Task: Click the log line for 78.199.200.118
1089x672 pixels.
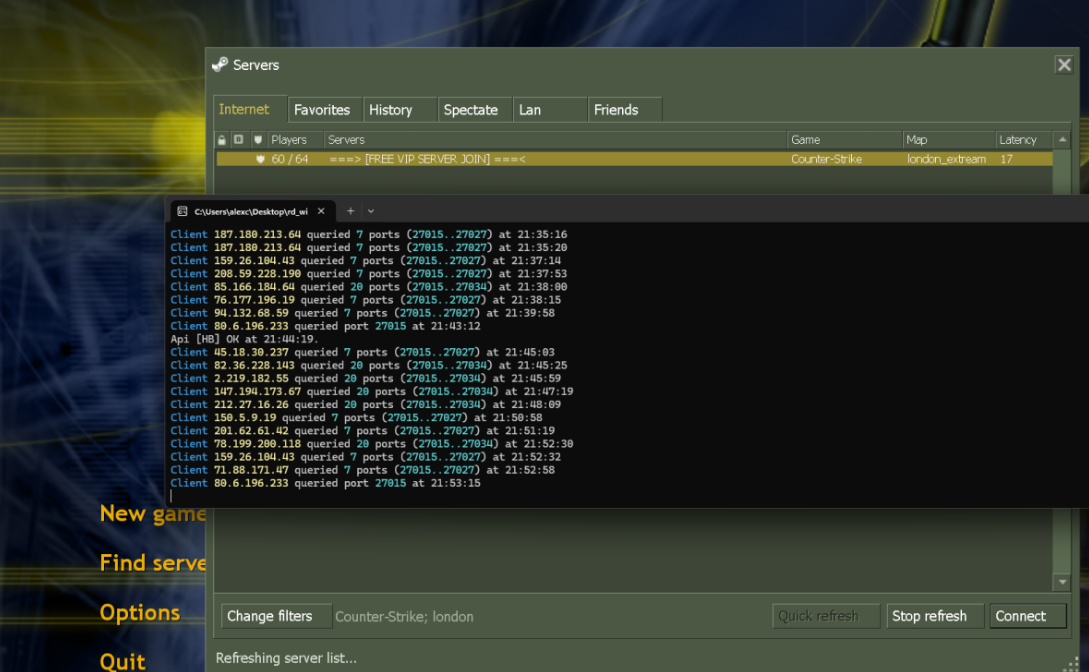Action: (x=372, y=444)
